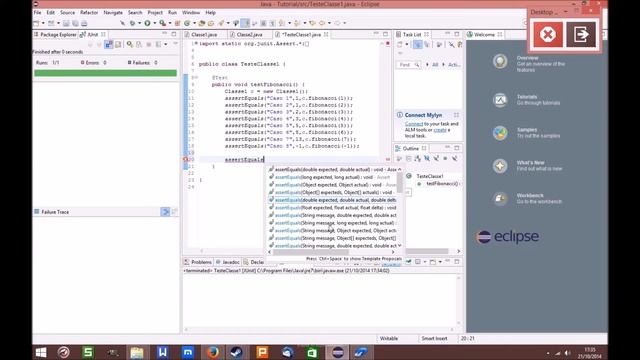Click the What's New star icon
The height and width of the screenshot is (360, 640).
(500, 166)
